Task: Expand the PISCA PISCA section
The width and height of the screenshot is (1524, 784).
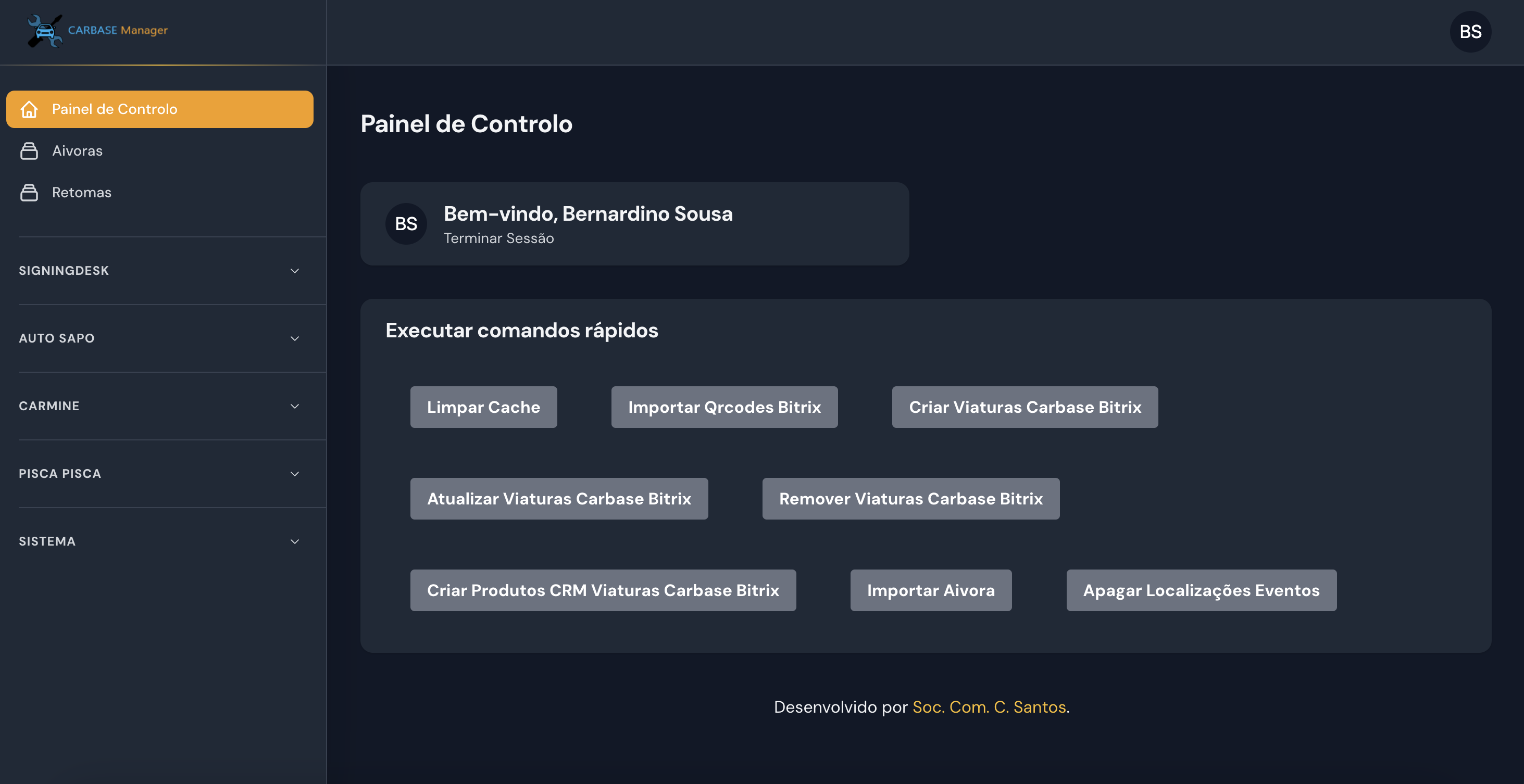Action: (x=295, y=474)
